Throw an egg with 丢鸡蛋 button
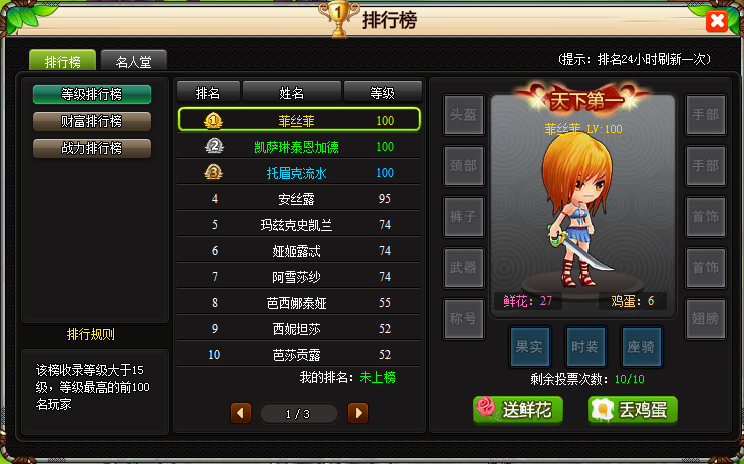744x464 pixels. click(x=632, y=409)
